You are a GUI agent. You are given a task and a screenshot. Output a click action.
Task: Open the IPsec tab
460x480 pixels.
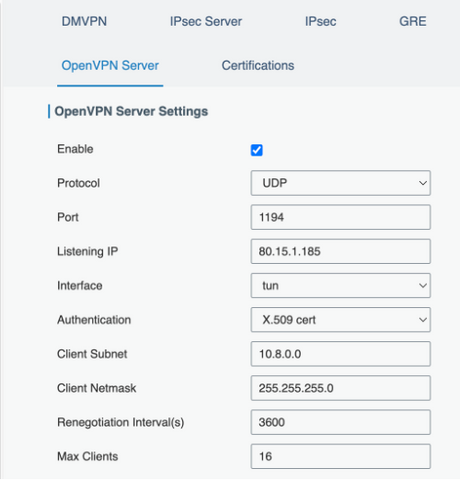[320, 21]
